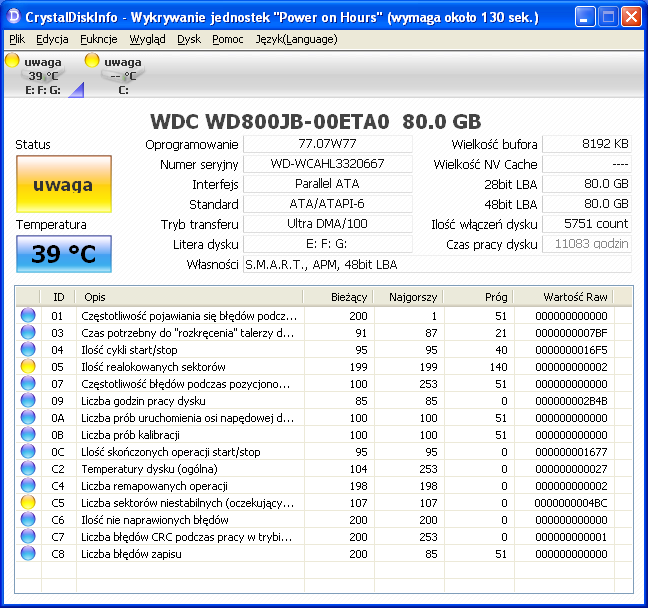Select row 'Ilość realokowanych sektorów'
648x608 pixels.
click(324, 367)
